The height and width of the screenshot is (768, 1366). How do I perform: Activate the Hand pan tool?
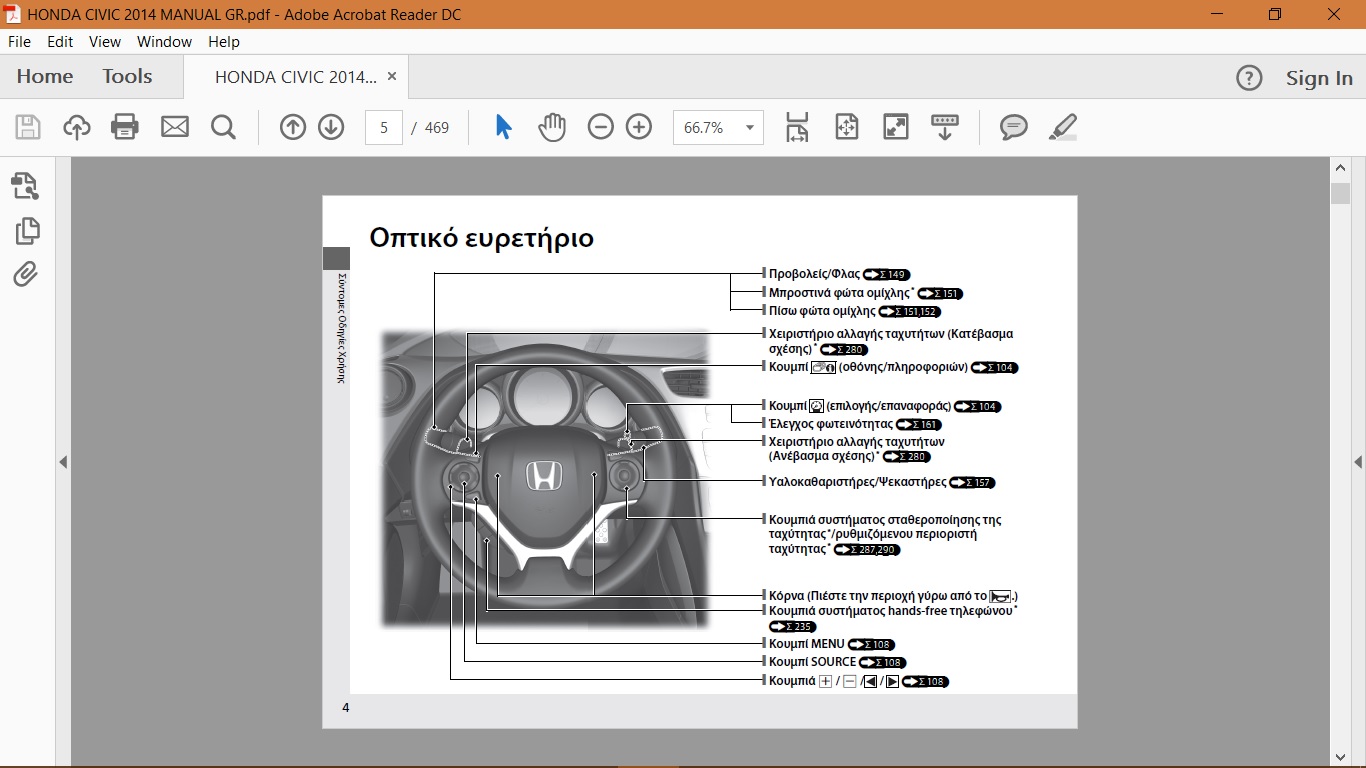[x=552, y=127]
